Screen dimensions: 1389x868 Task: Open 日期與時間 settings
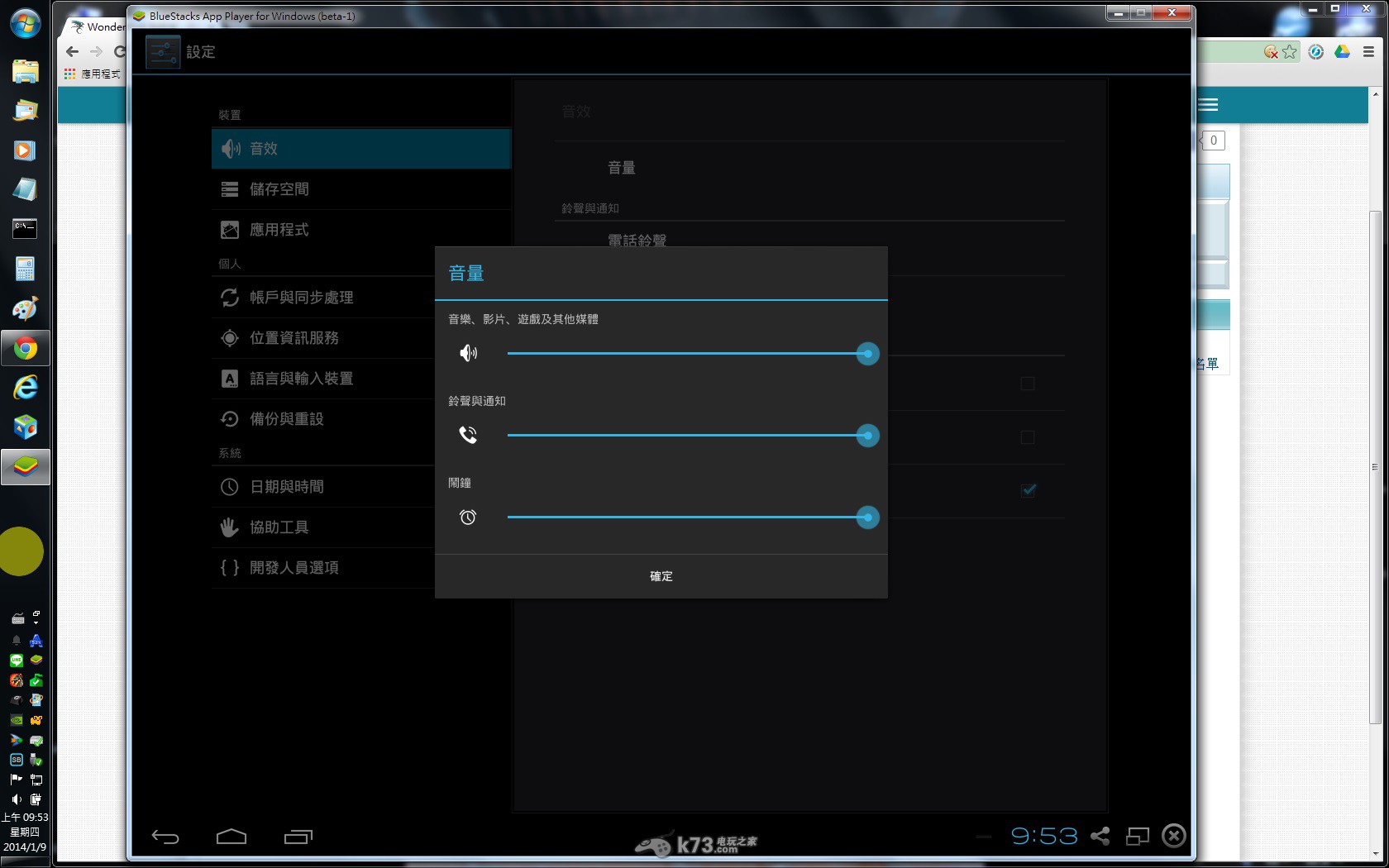(323, 487)
